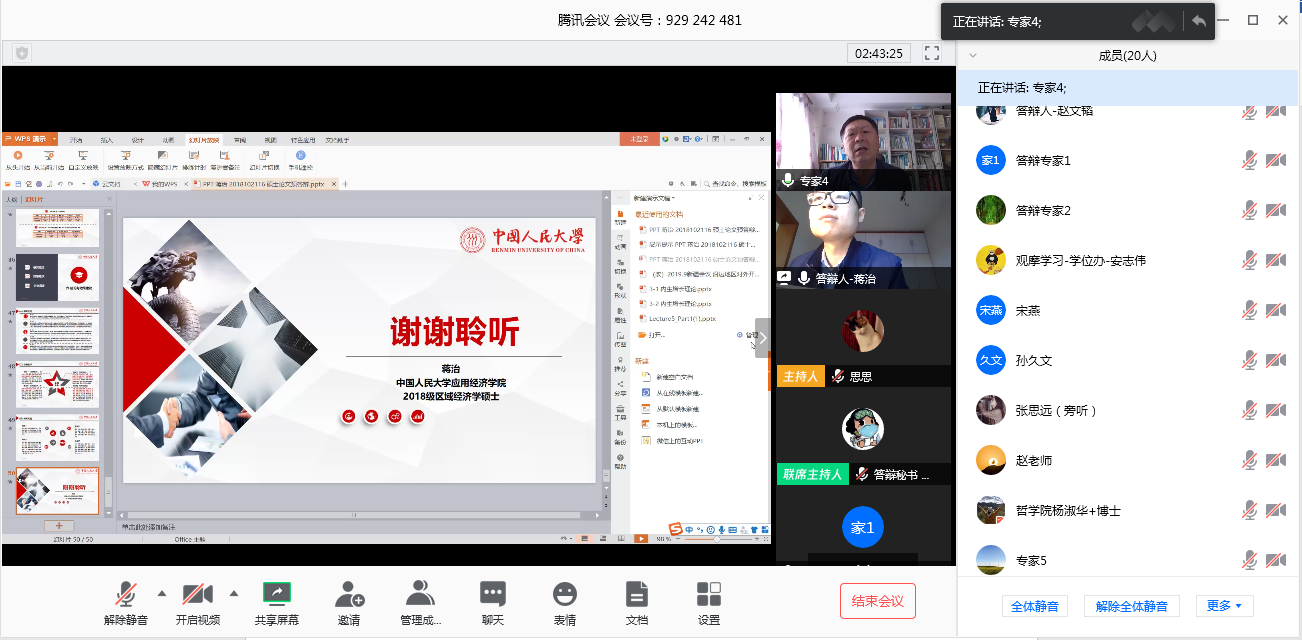Screen dimensions: 1302x640
Task: Expand audio options arrow beside 解除静音
Action: coord(162,591)
